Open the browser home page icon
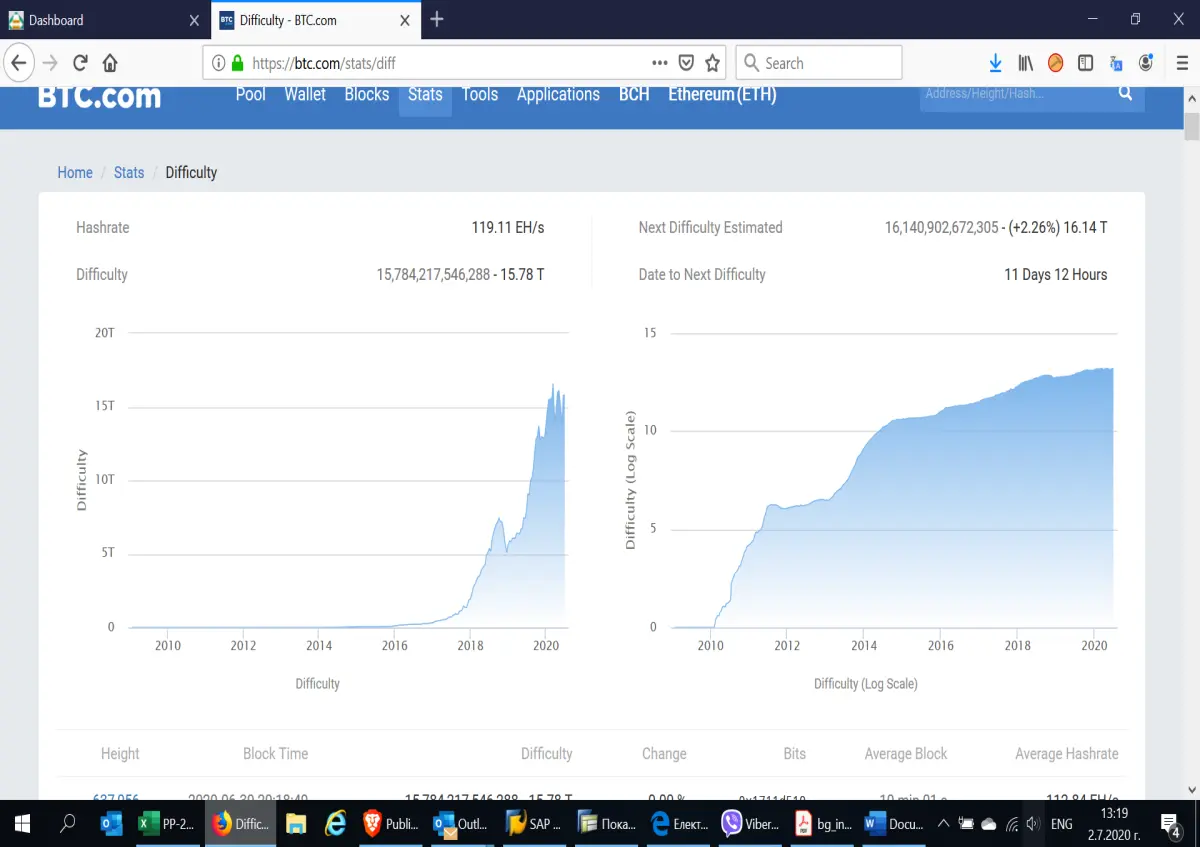This screenshot has height=847, width=1200. (110, 63)
